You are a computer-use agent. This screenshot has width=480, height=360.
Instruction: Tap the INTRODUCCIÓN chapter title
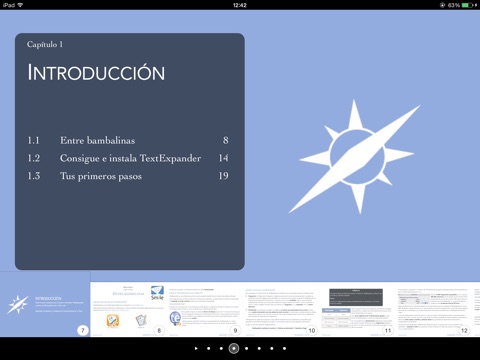pos(96,72)
